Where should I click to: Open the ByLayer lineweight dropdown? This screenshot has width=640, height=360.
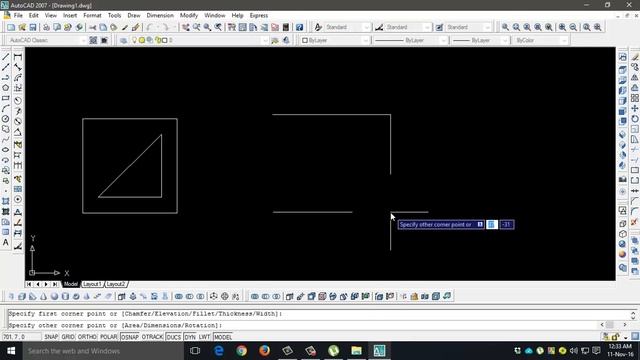(505, 40)
